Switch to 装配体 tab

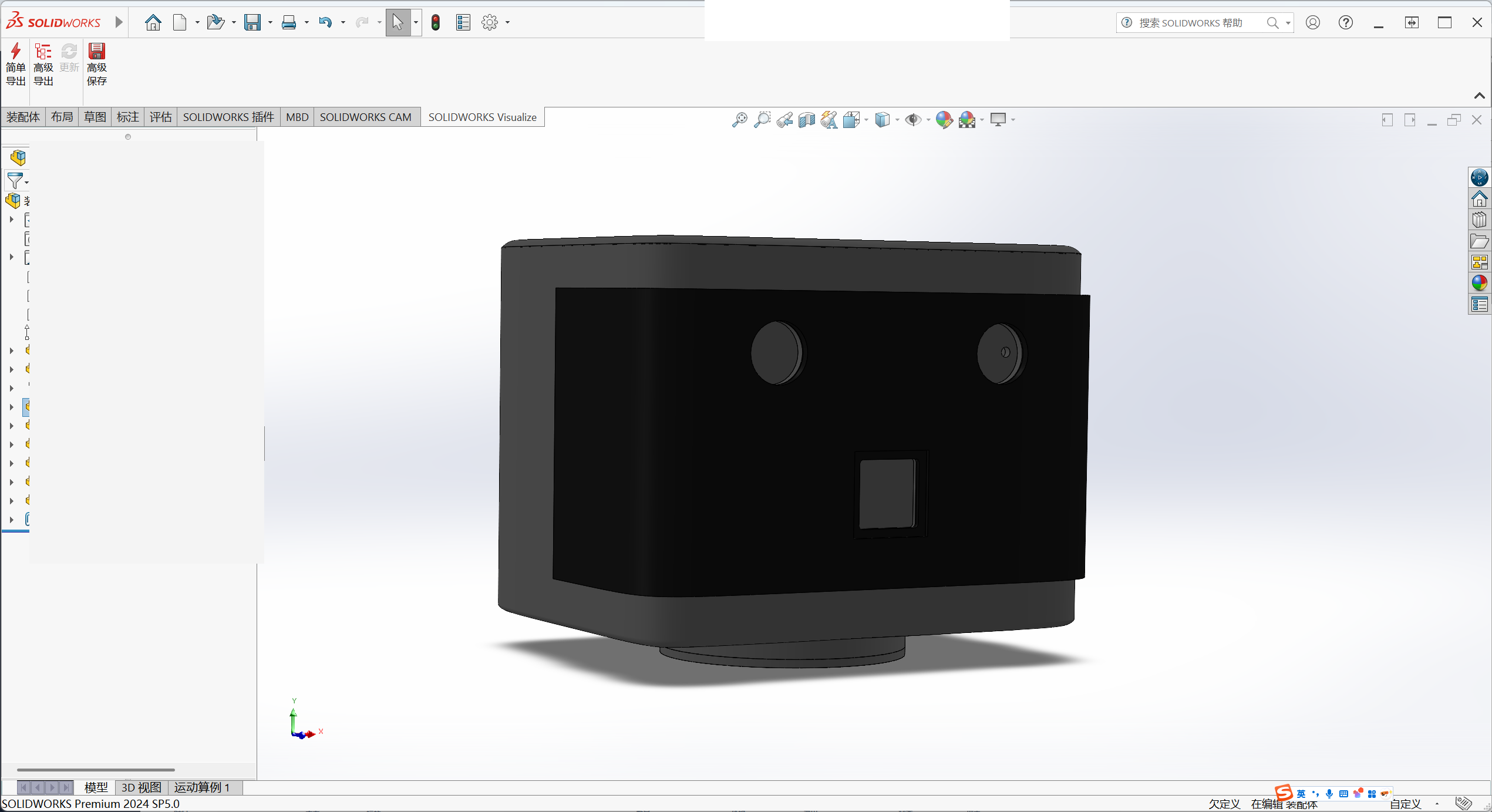pos(23,117)
